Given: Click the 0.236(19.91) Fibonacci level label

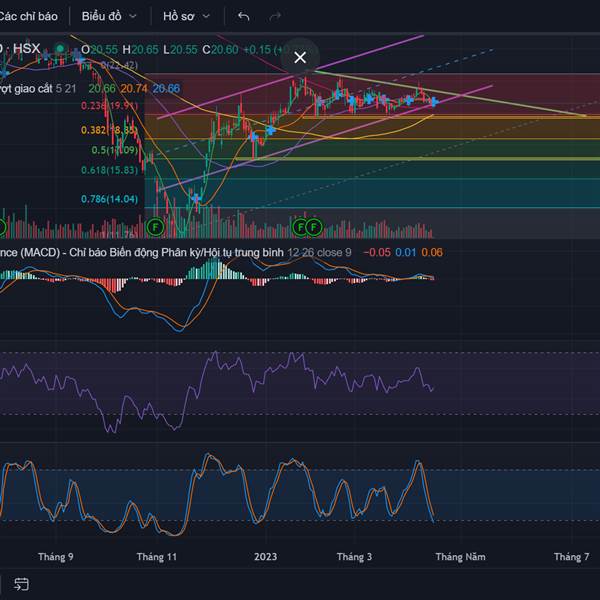Looking at the screenshot, I should (109, 106).
